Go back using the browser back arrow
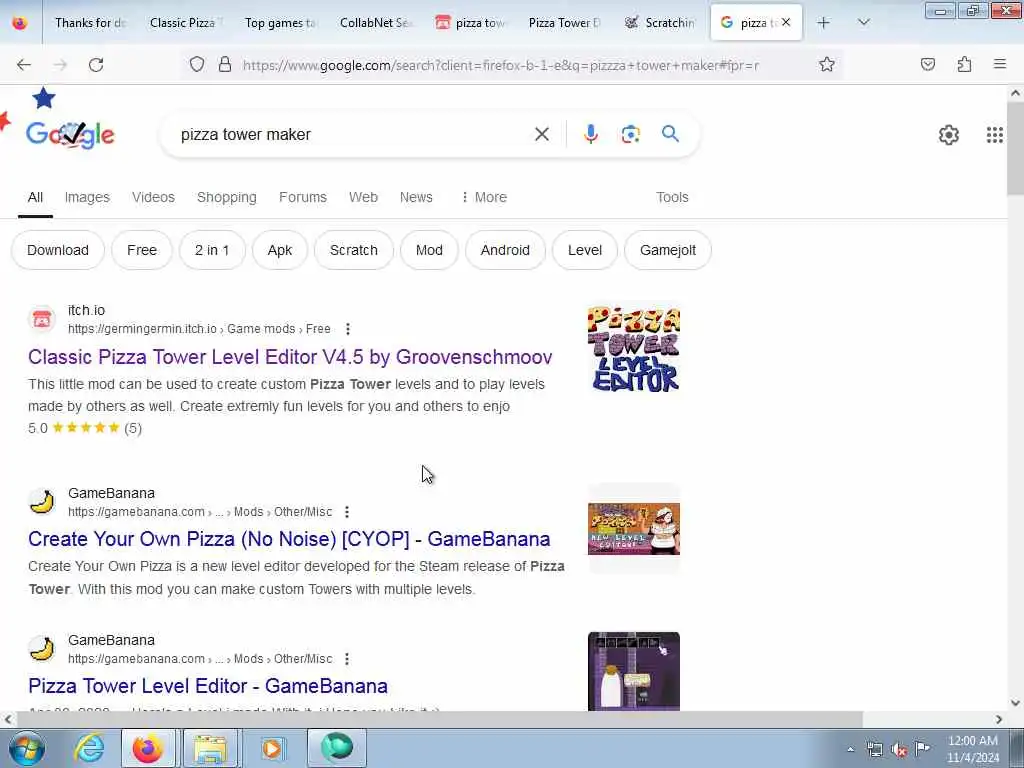The height and width of the screenshot is (768, 1024). (24, 65)
